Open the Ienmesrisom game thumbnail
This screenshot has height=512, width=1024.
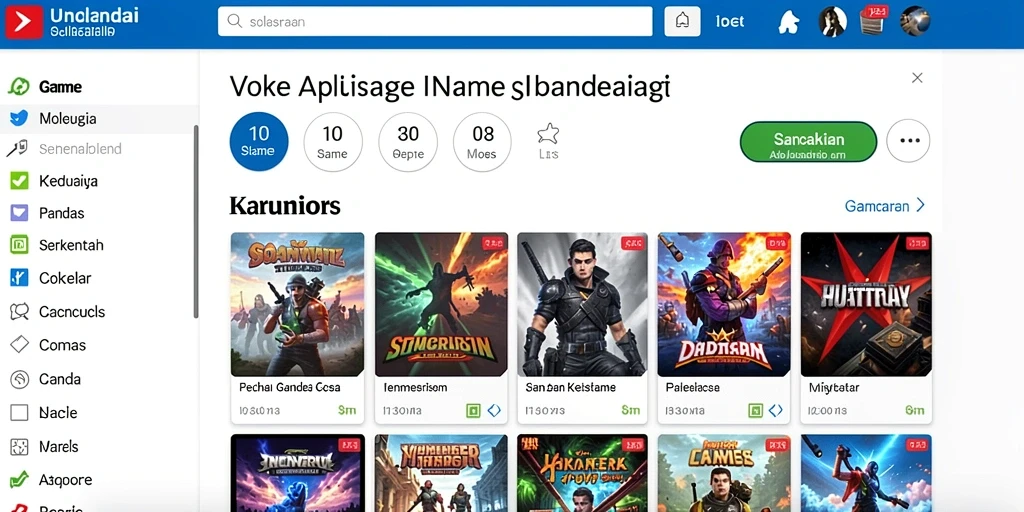441,304
